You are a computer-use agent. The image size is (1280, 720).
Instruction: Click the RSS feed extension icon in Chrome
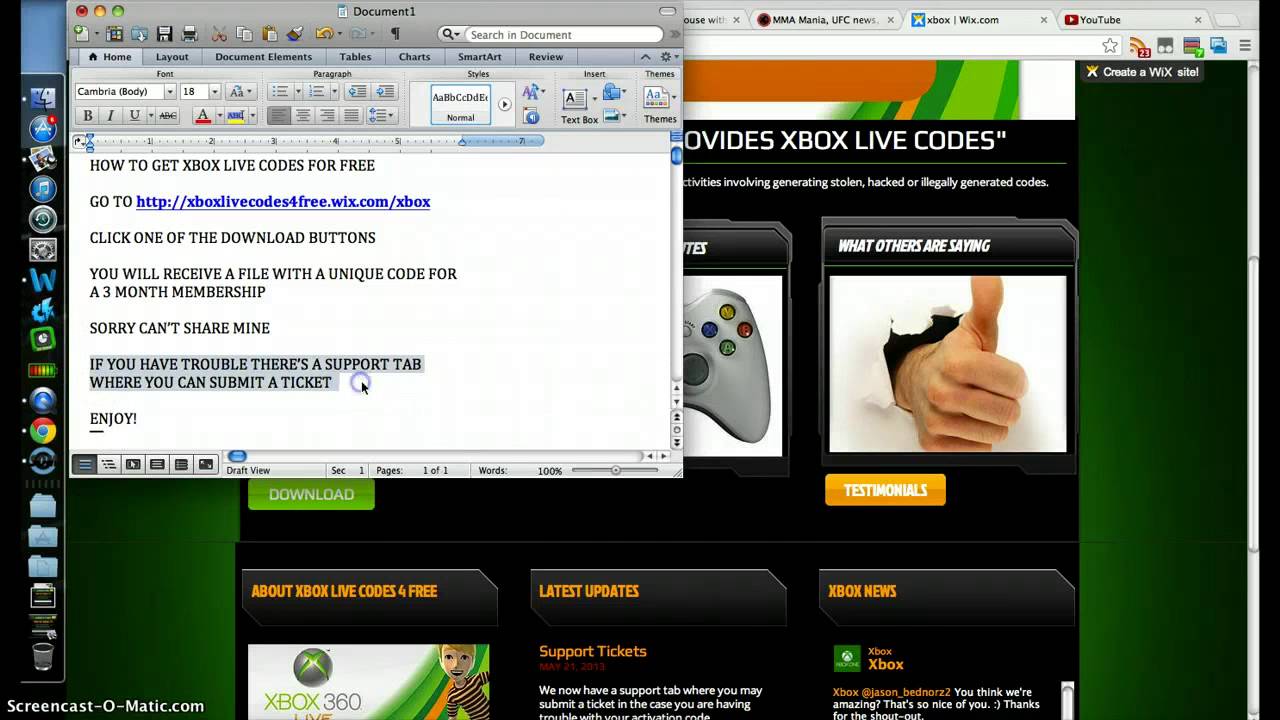coord(1139,46)
